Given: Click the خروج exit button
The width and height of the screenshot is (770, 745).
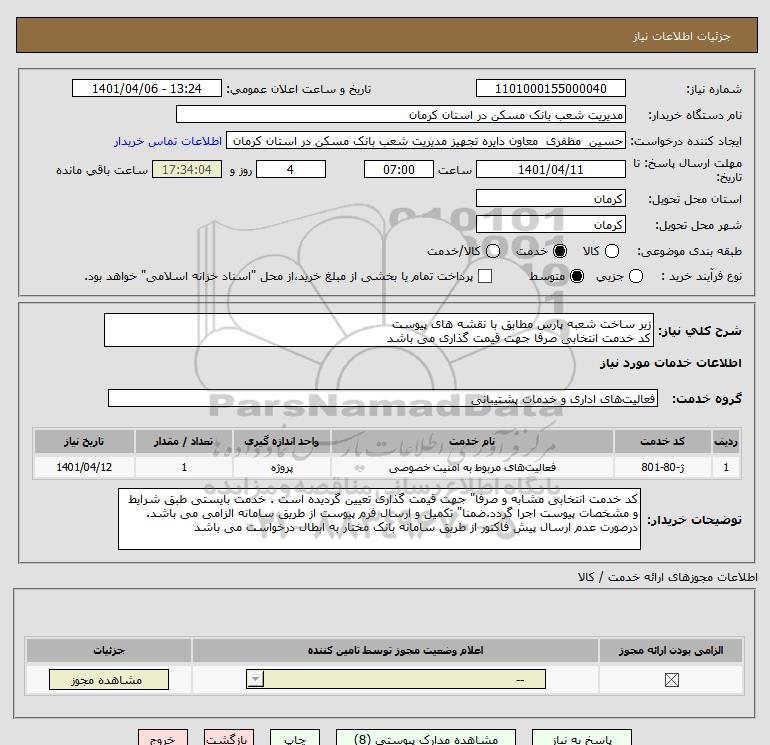Looking at the screenshot, I should pyautogui.click(x=163, y=738).
